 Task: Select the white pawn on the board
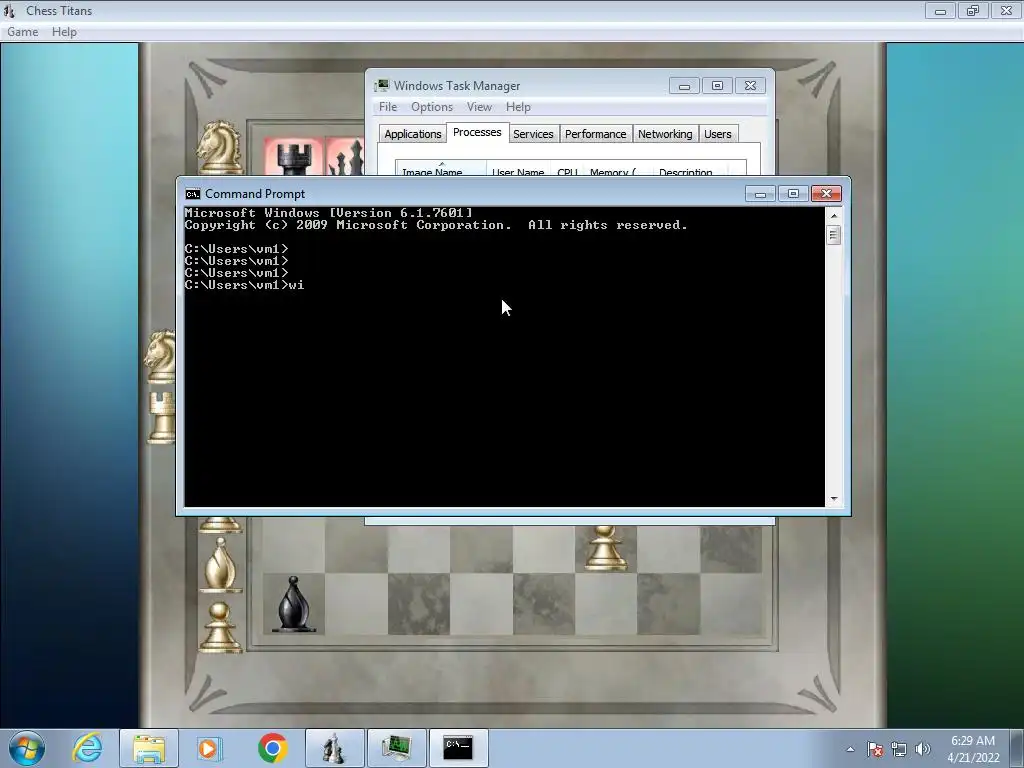click(x=605, y=549)
